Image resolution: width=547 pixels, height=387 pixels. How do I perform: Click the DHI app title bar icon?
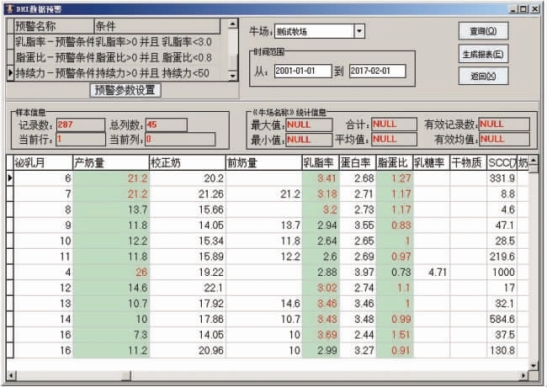10,9
